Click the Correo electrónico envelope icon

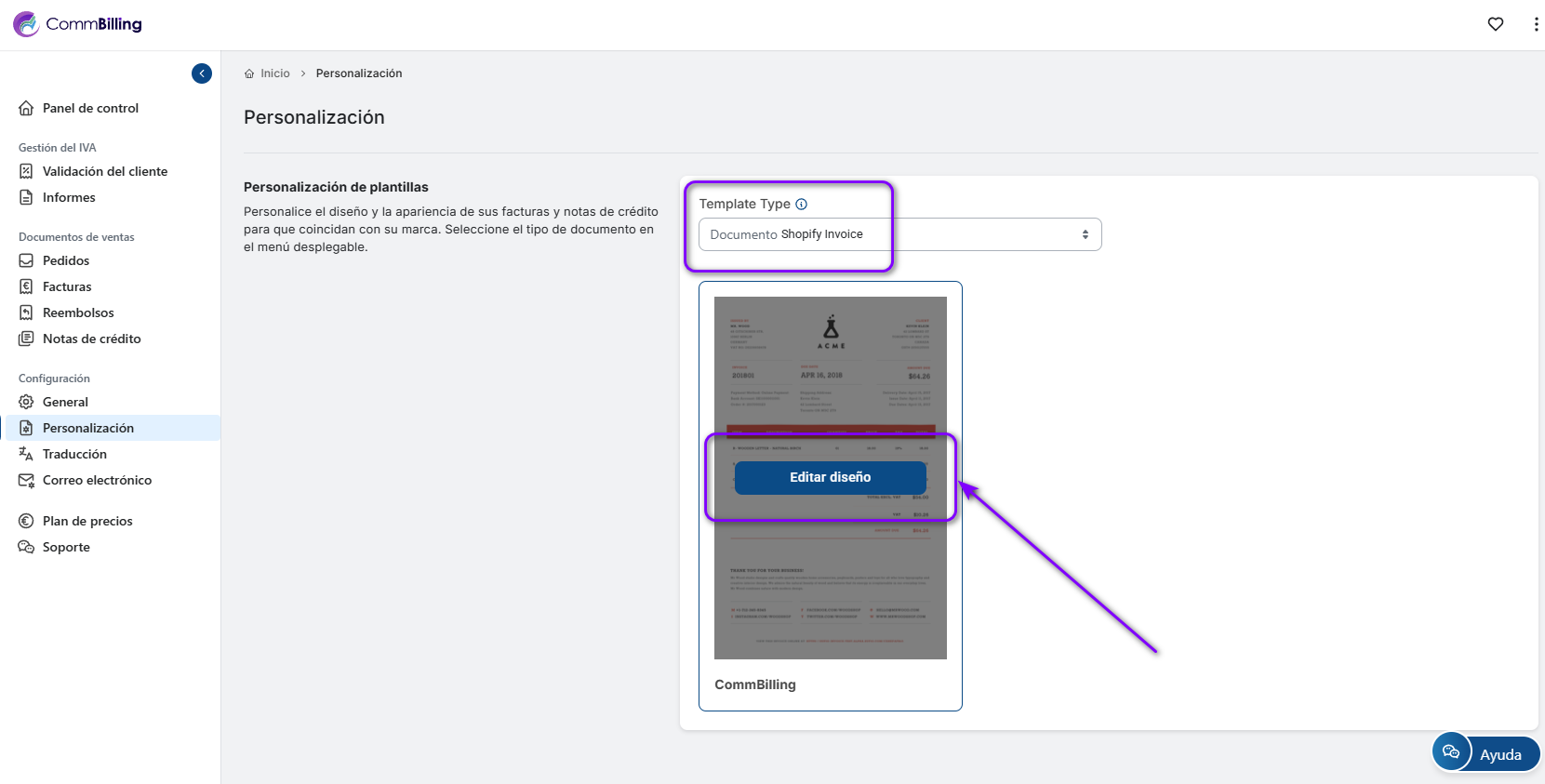pyautogui.click(x=26, y=480)
